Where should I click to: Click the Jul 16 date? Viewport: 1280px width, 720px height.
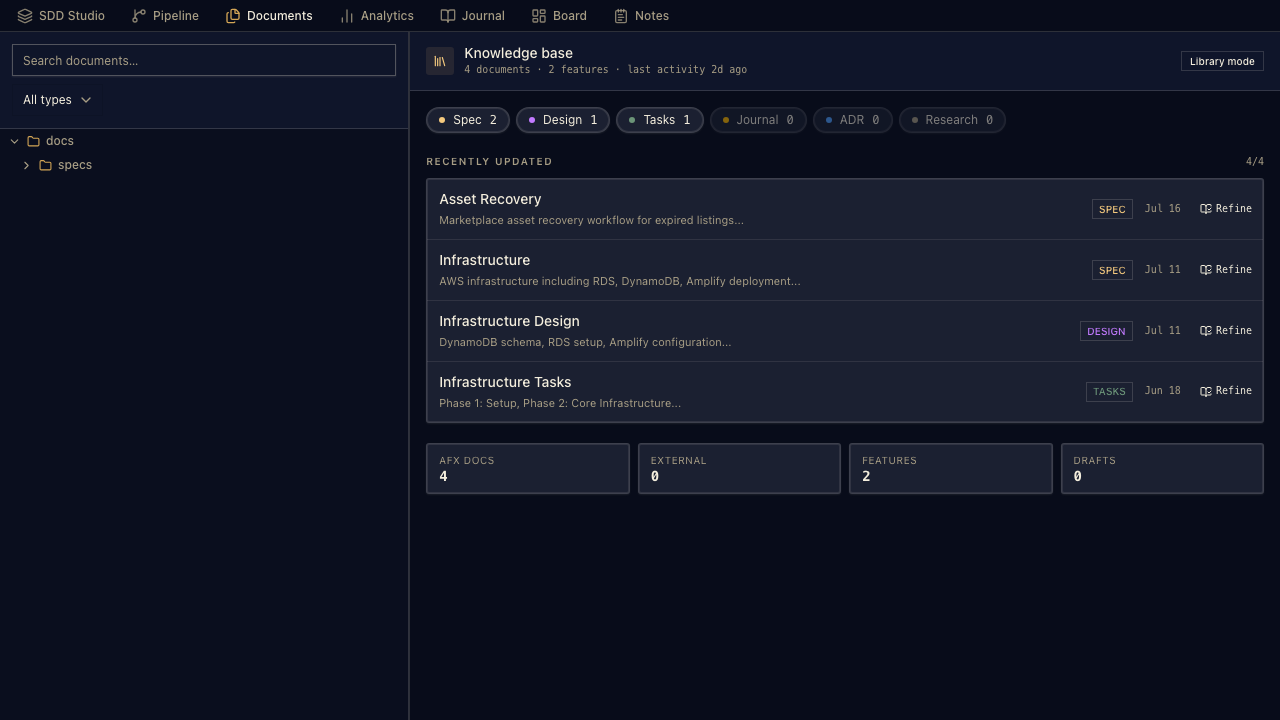click(1163, 209)
